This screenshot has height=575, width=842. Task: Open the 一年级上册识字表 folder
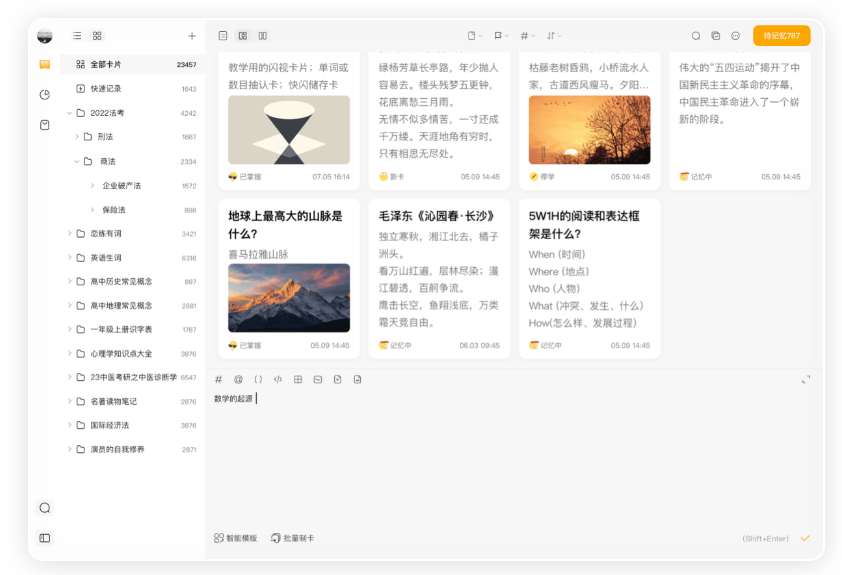click(x=133, y=329)
